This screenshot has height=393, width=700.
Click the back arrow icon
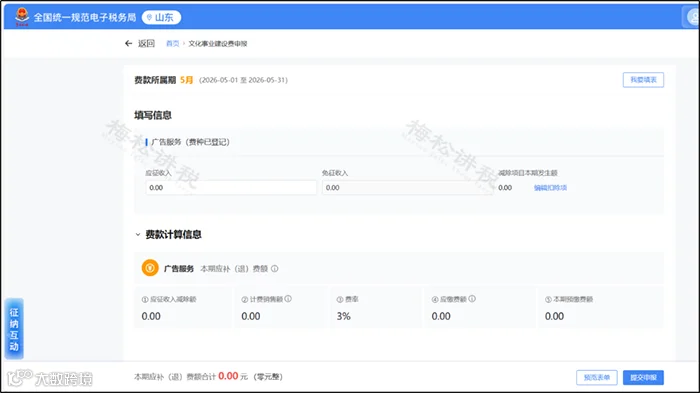point(129,43)
